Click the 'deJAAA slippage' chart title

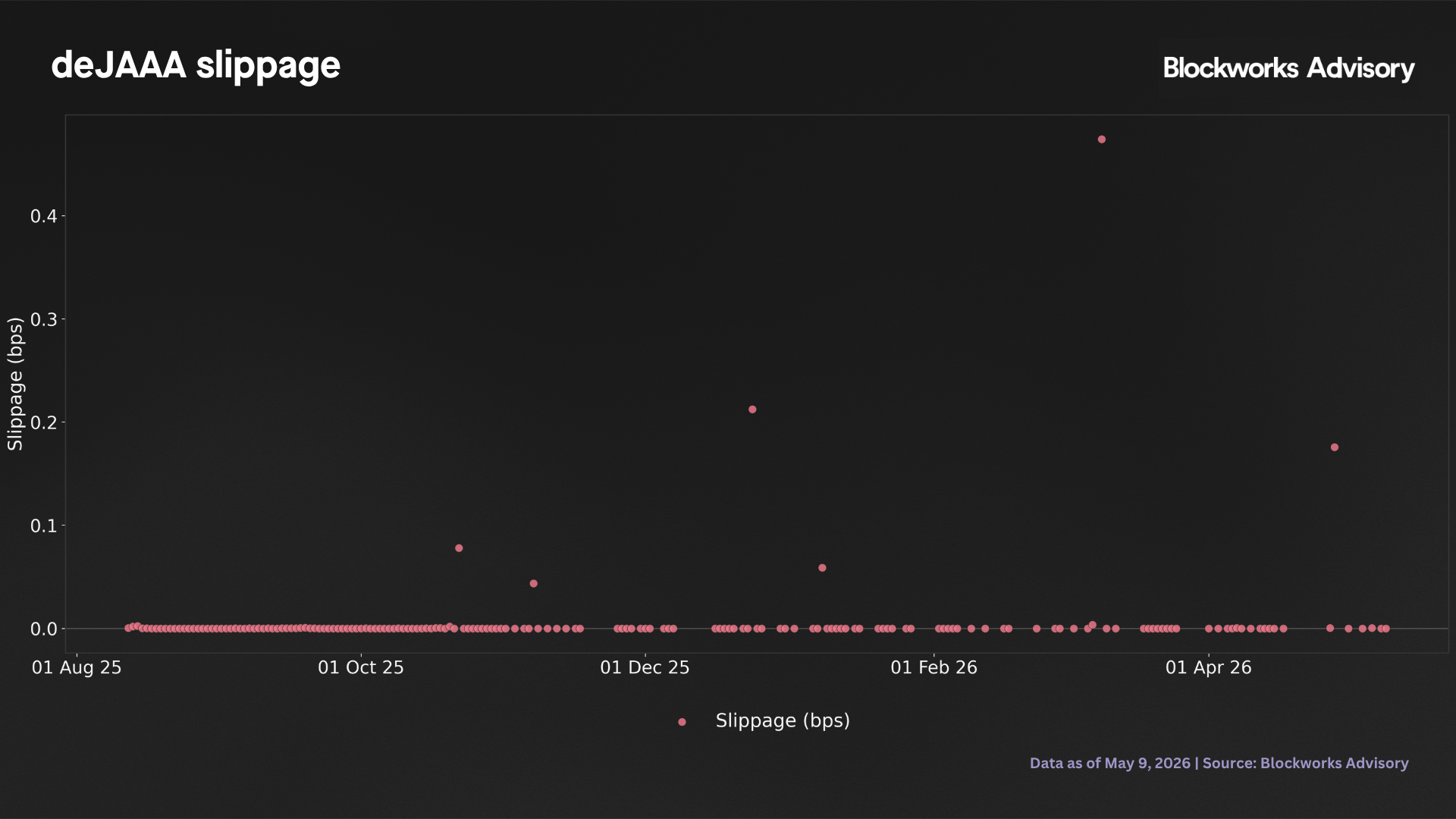click(x=196, y=66)
